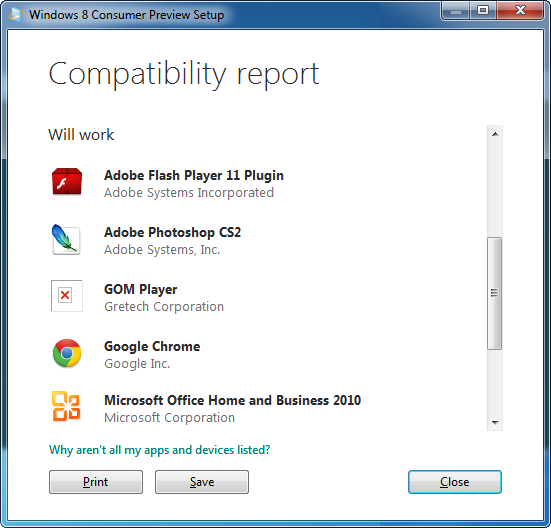Select 'Adobe Photoshop CS2' entry name

173,233
